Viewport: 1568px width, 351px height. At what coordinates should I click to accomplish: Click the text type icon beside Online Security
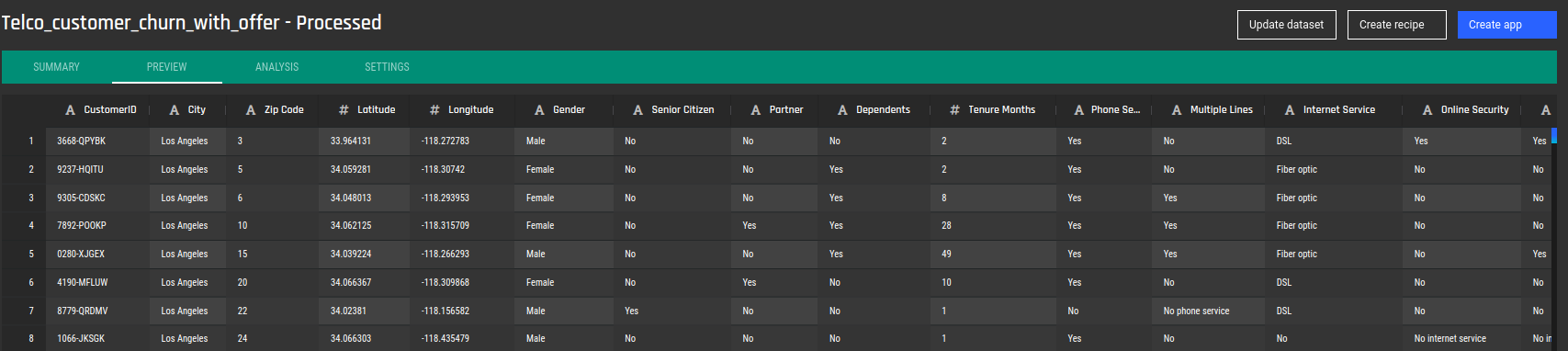coord(1427,110)
